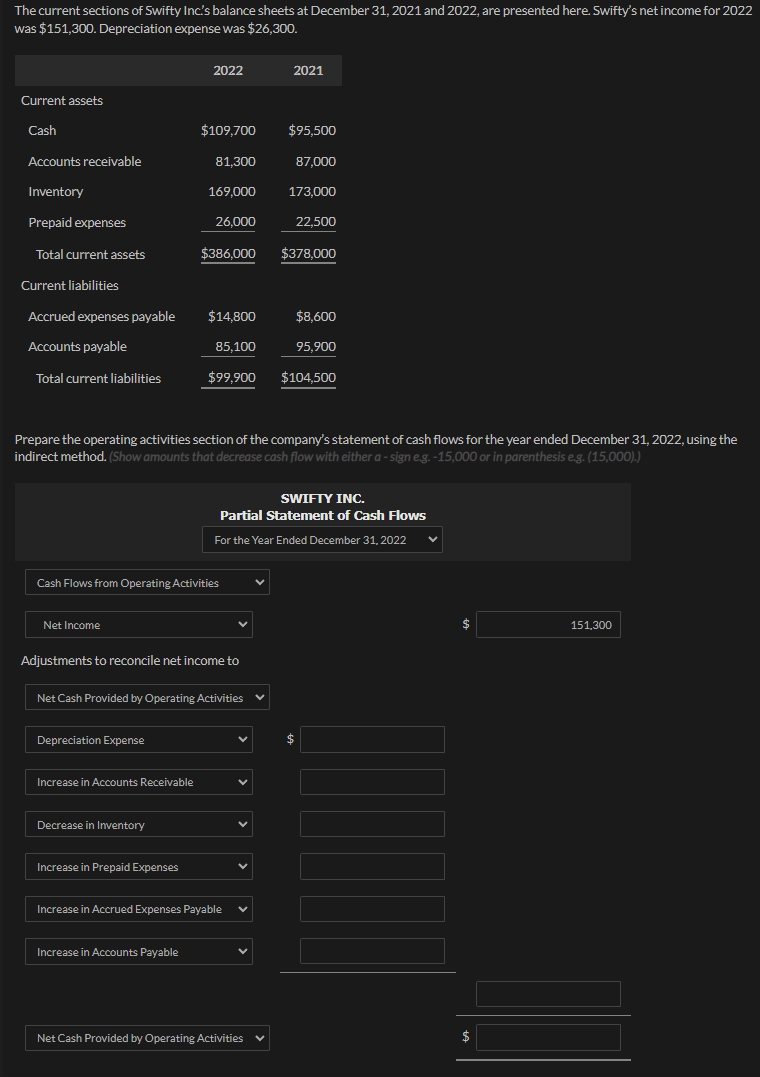Viewport: 760px width, 1077px height.
Task: Click total current assets $386,000
Action: click(x=228, y=253)
